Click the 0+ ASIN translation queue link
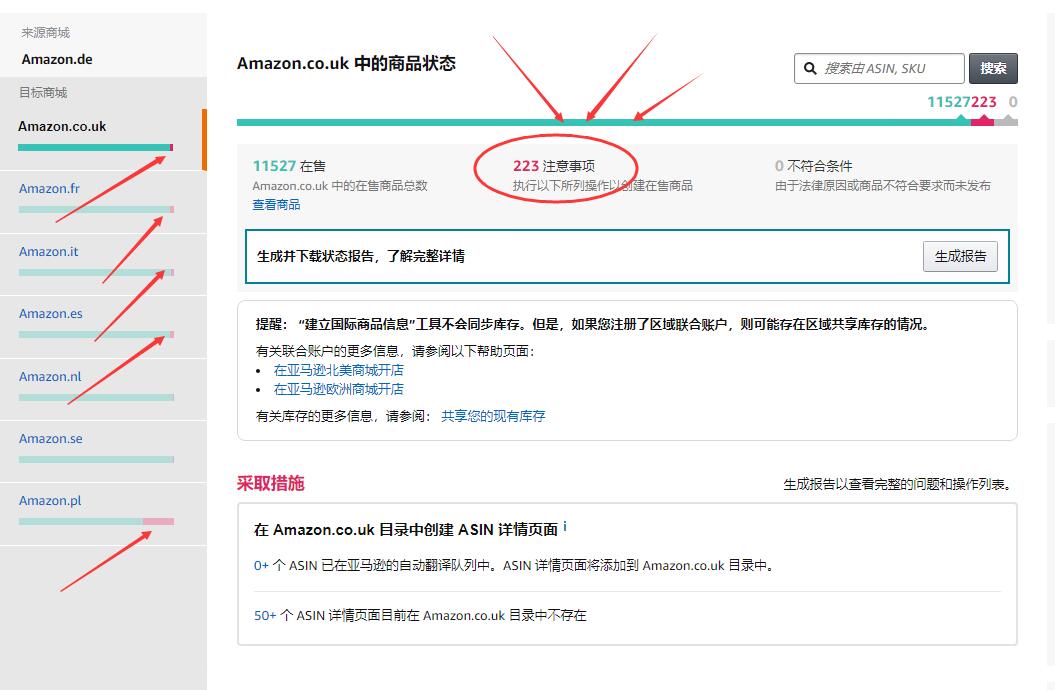The image size is (1055, 690). (x=261, y=566)
